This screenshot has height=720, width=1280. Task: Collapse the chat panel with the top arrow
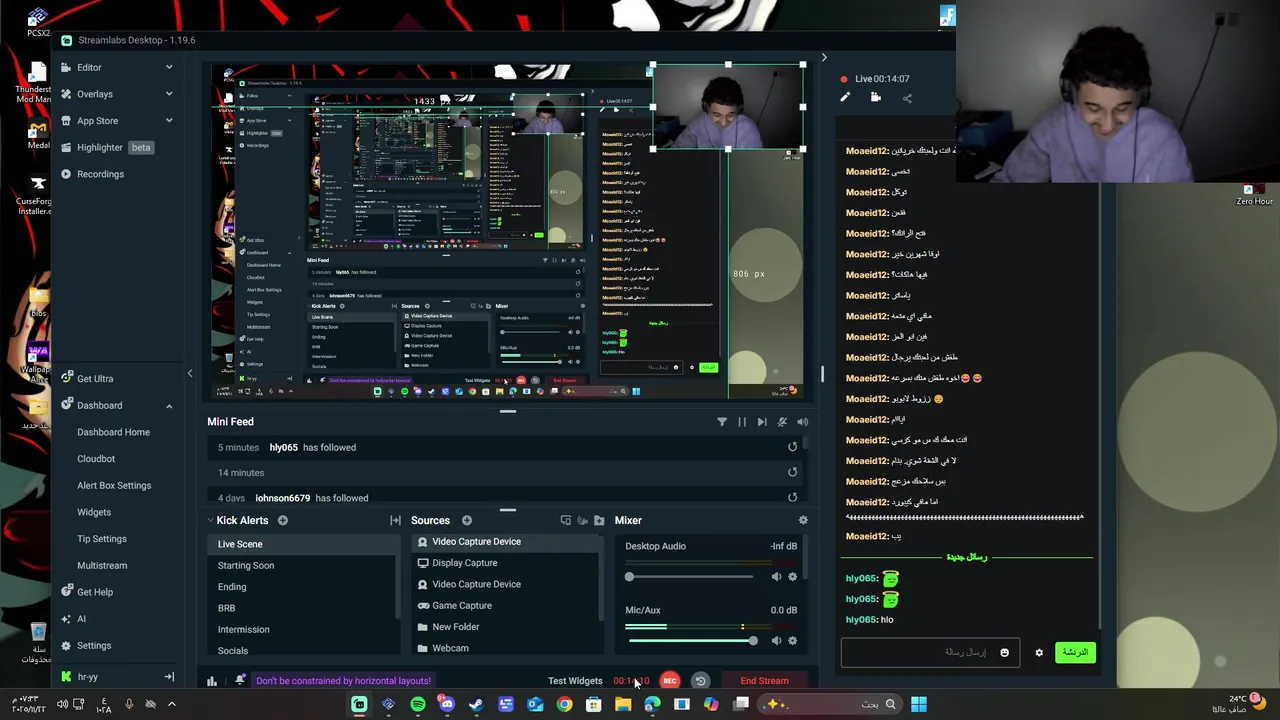click(x=824, y=58)
